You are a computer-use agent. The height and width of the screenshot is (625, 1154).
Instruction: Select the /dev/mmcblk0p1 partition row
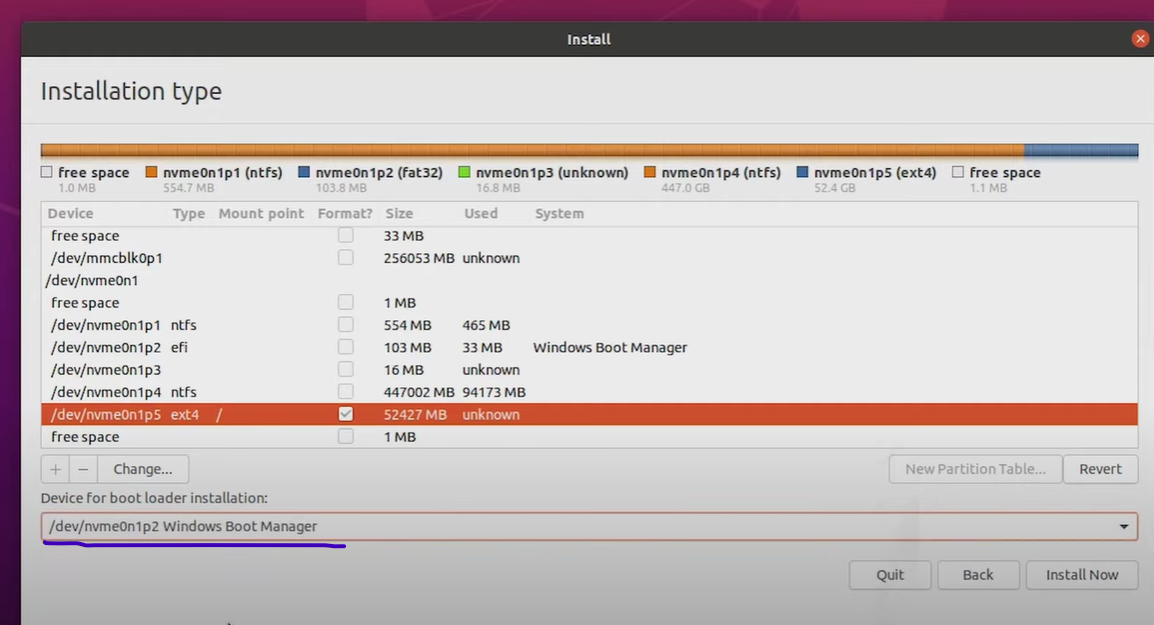click(106, 258)
